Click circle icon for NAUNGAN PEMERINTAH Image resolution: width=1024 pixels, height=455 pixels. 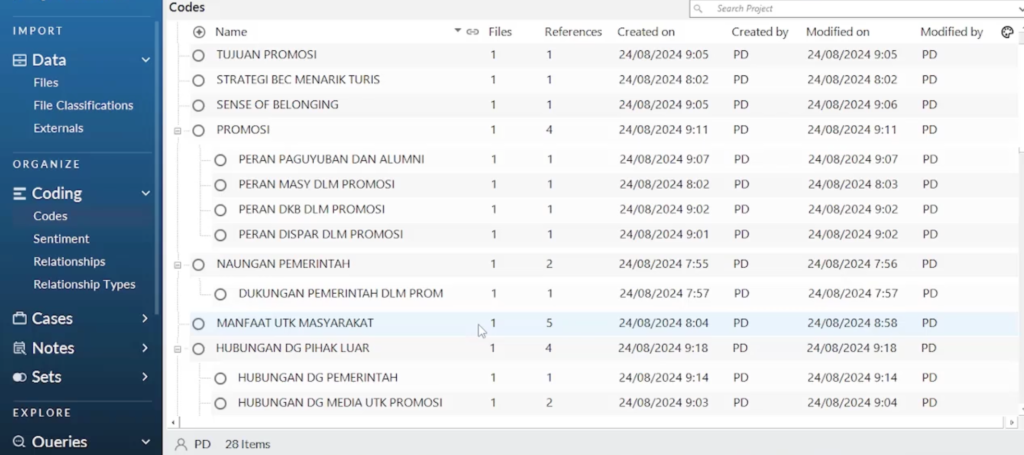[x=199, y=264]
